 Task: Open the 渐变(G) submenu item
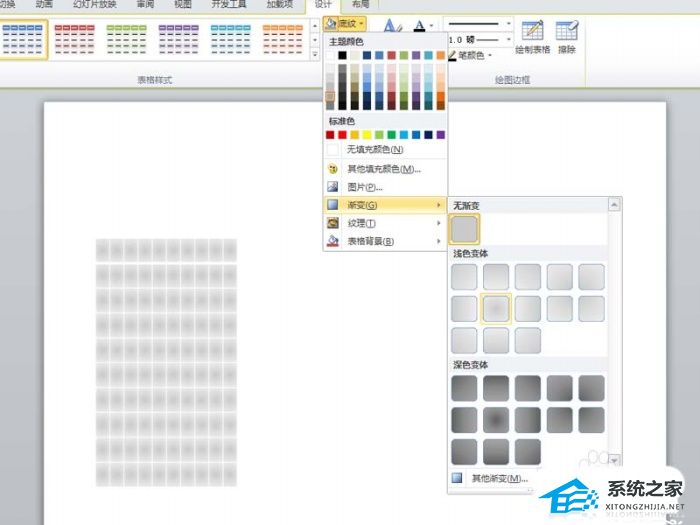tap(385, 205)
